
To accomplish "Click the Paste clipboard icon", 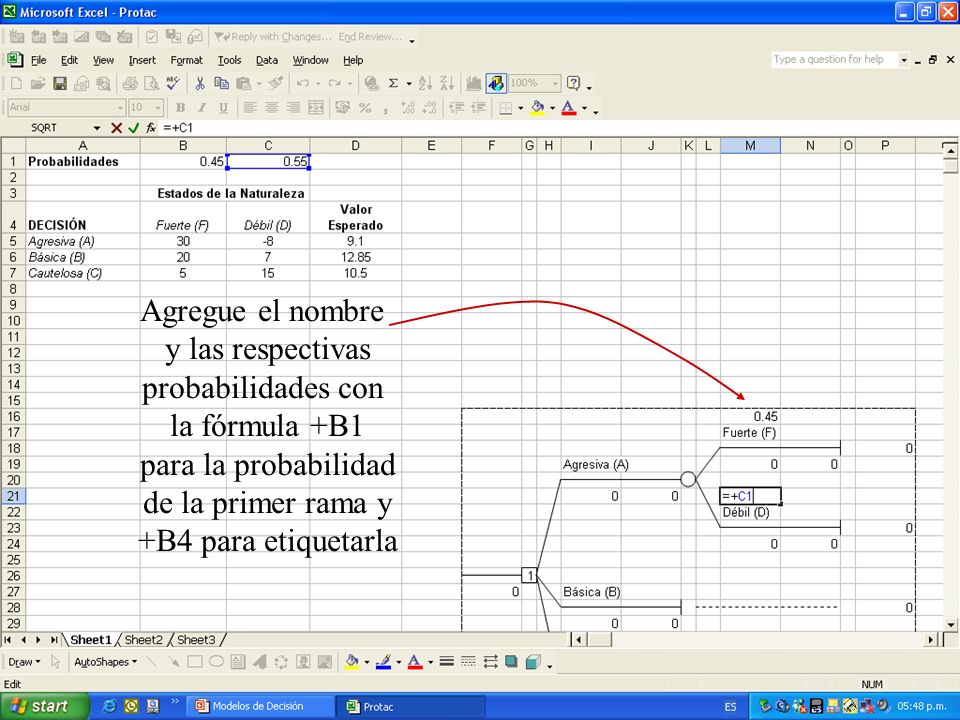I will click(243, 83).
